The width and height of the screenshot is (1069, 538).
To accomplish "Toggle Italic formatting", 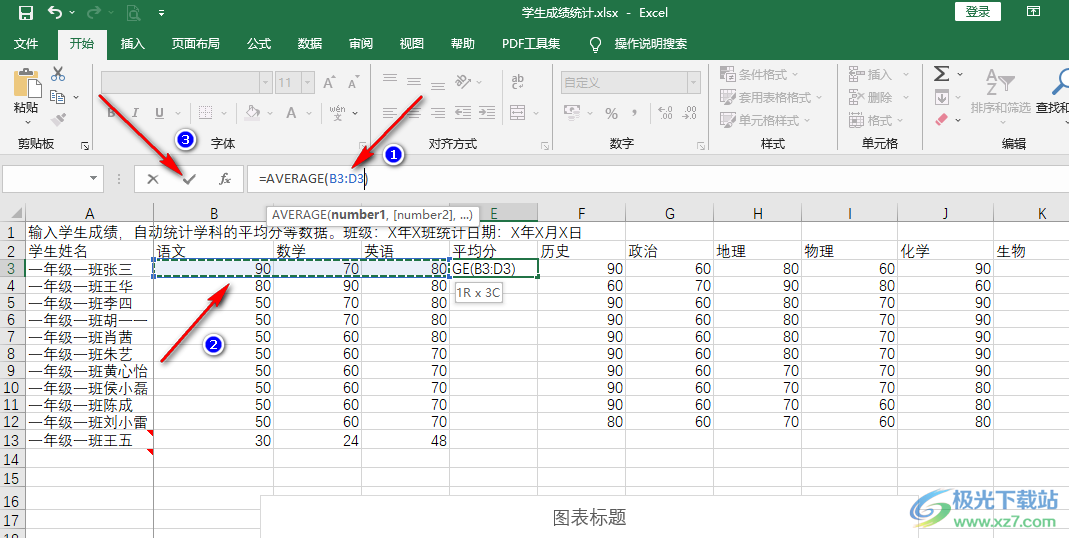I will tap(135, 113).
